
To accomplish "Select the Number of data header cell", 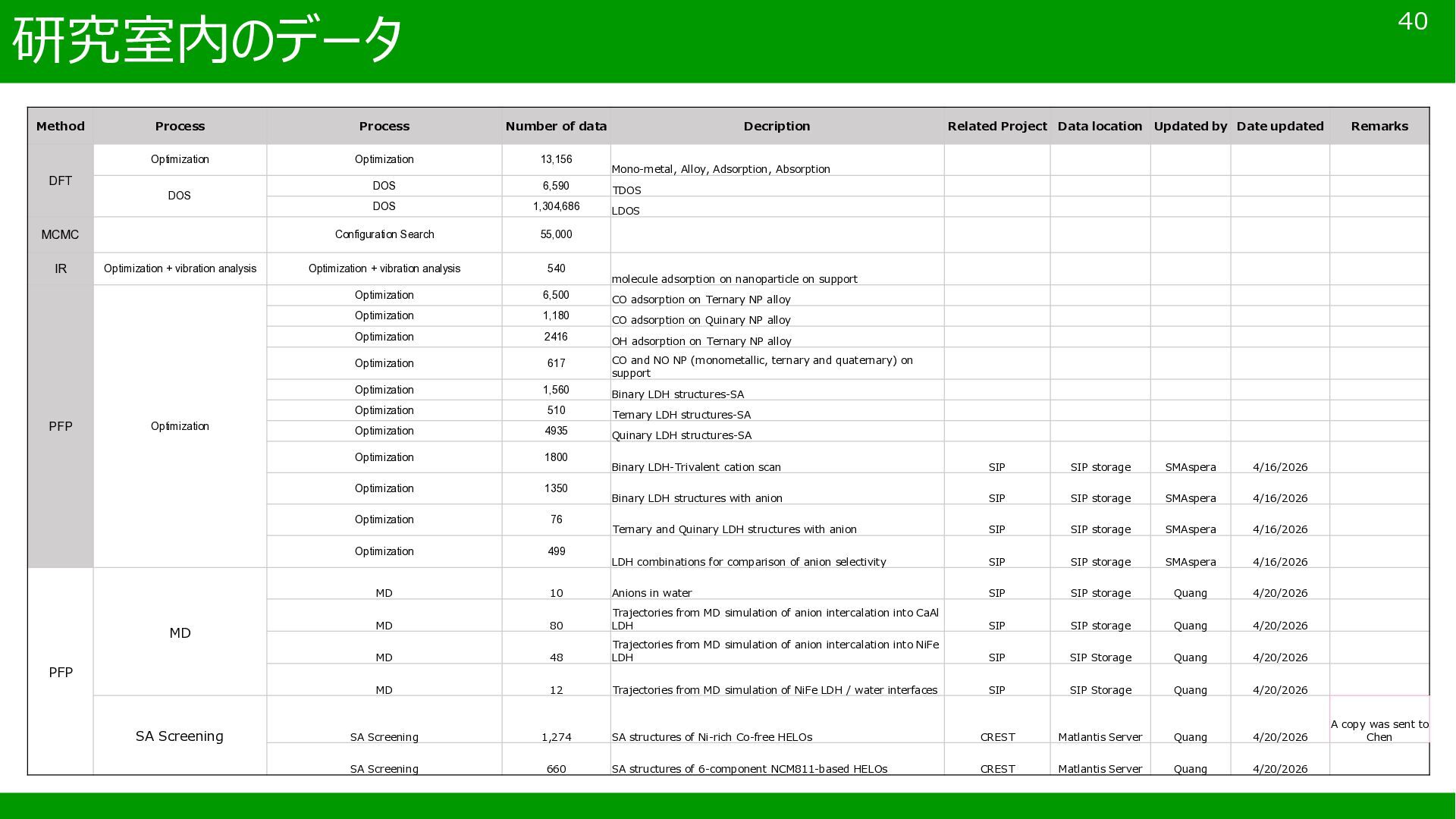I will (556, 126).
